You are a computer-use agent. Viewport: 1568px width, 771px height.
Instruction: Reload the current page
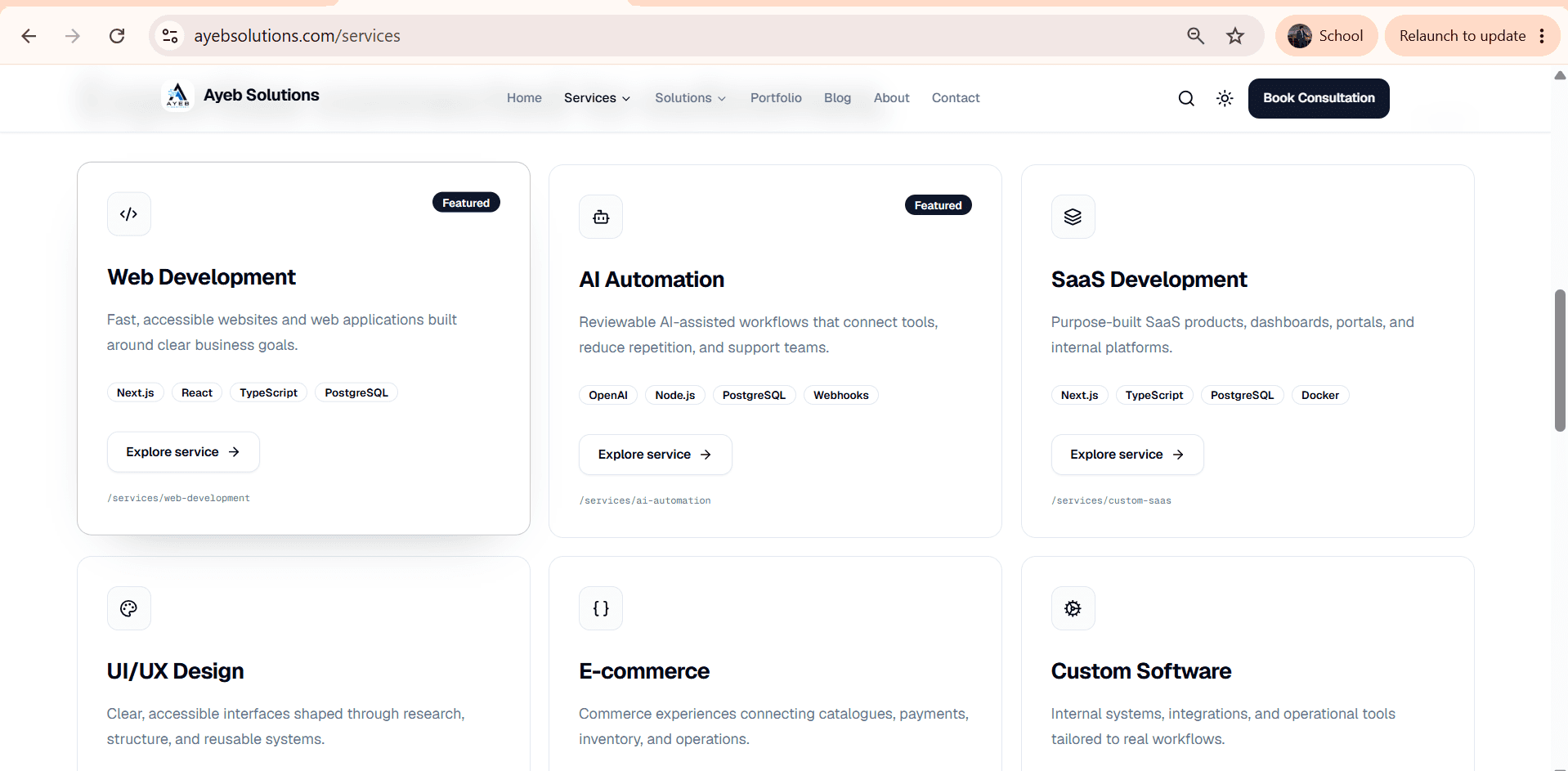(x=117, y=36)
